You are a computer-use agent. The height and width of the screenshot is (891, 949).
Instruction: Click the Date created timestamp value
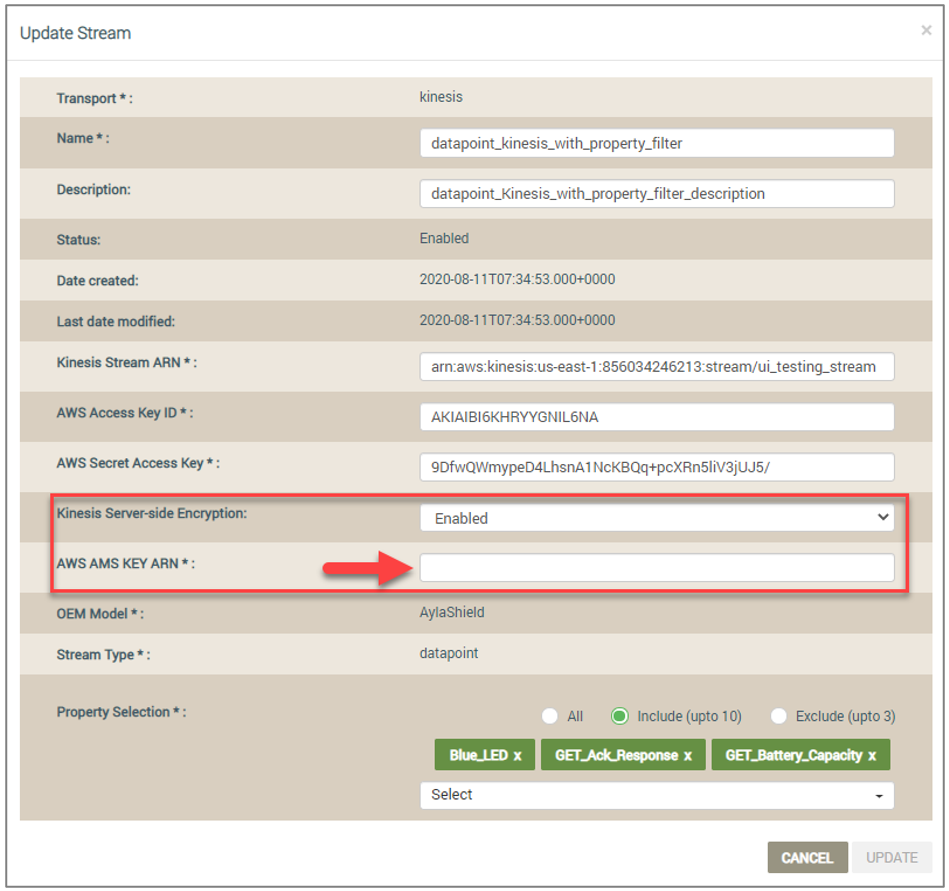pyautogui.click(x=517, y=279)
